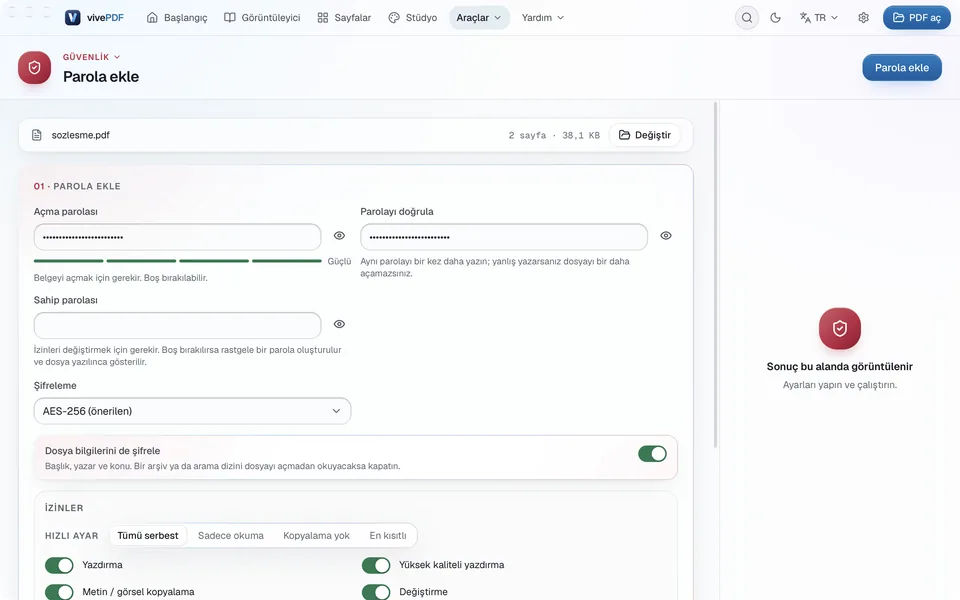
Task: Open the search magnifier icon
Action: [746, 18]
